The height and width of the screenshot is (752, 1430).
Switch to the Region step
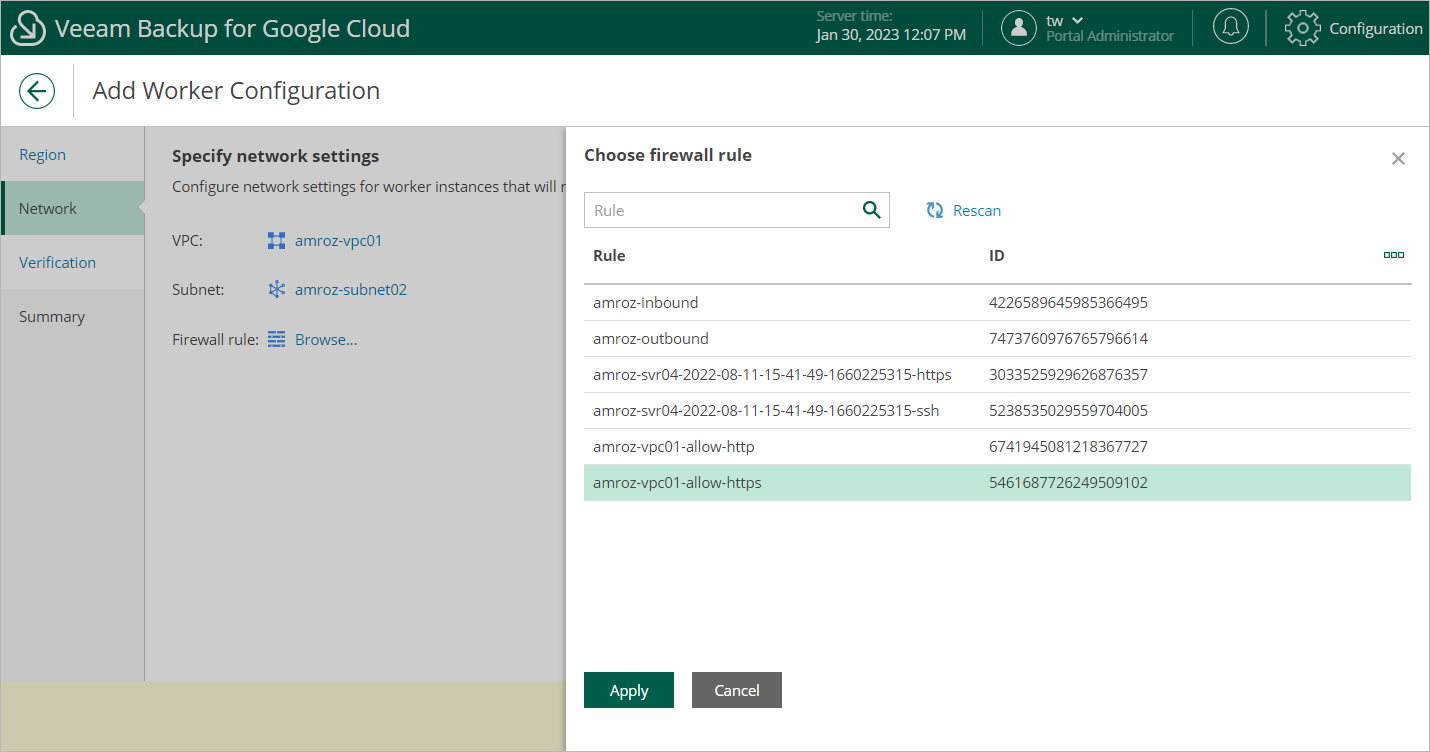(42, 155)
